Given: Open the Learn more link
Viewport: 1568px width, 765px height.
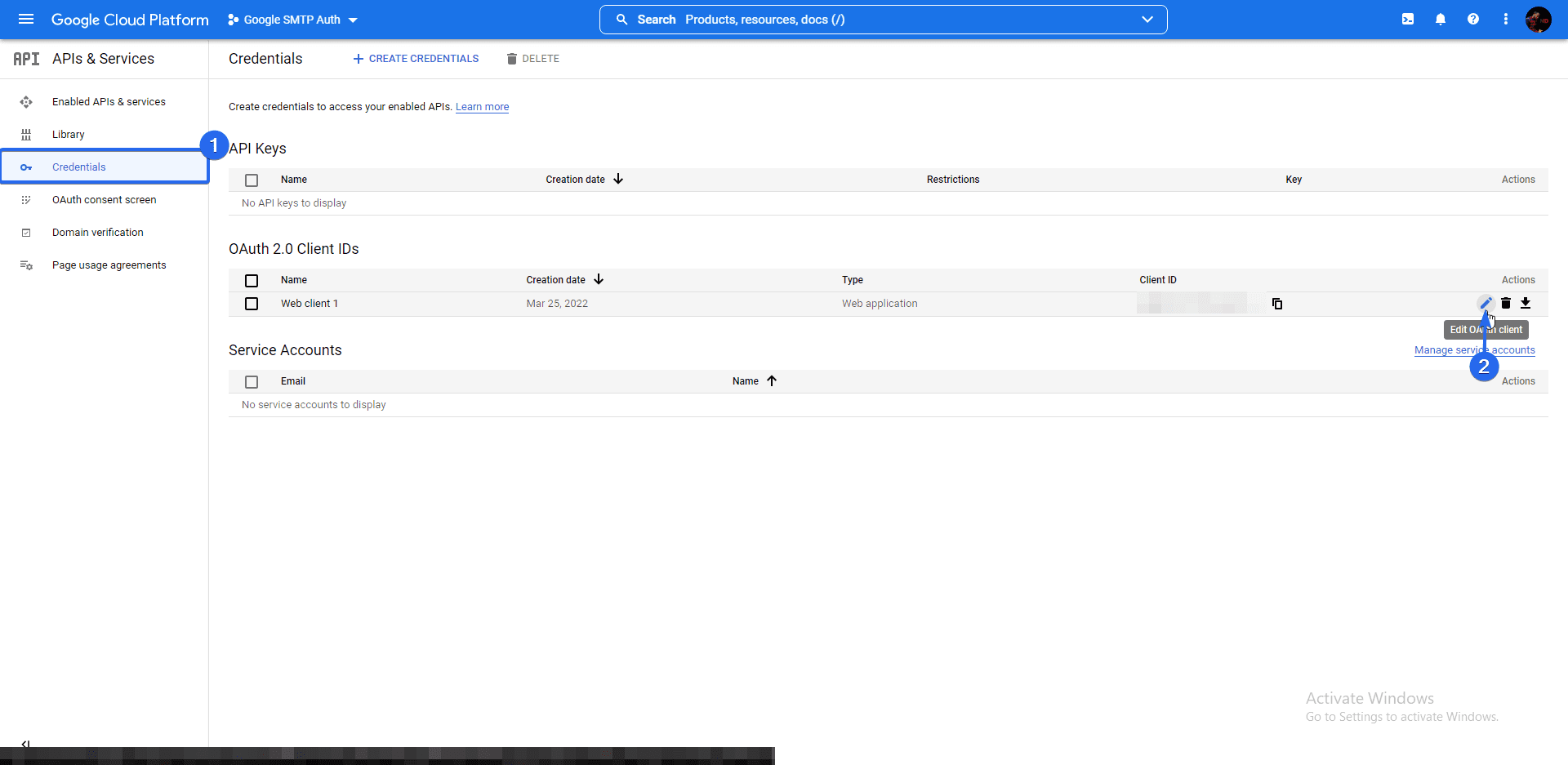Looking at the screenshot, I should tap(482, 107).
